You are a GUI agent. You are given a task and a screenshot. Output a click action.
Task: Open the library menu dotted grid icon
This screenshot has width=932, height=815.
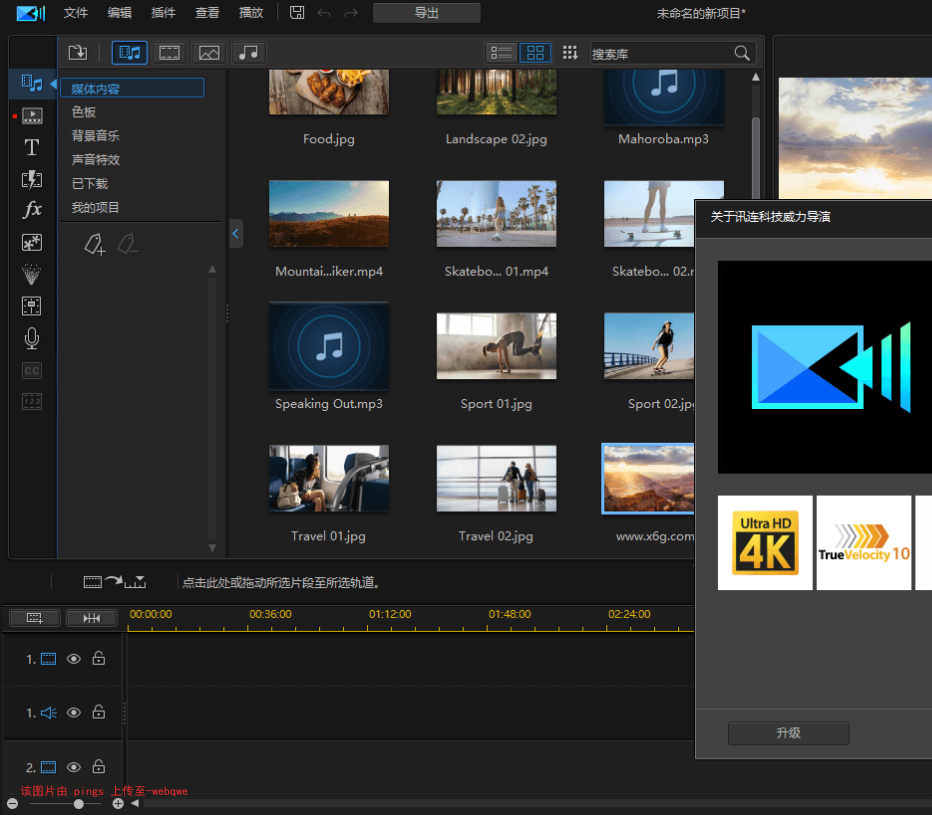pyautogui.click(x=570, y=53)
